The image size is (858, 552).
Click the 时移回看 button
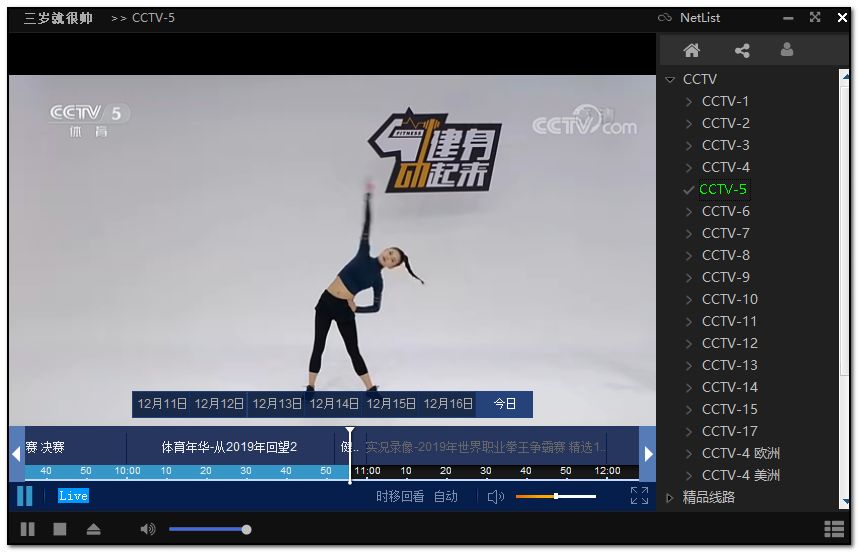pos(400,497)
